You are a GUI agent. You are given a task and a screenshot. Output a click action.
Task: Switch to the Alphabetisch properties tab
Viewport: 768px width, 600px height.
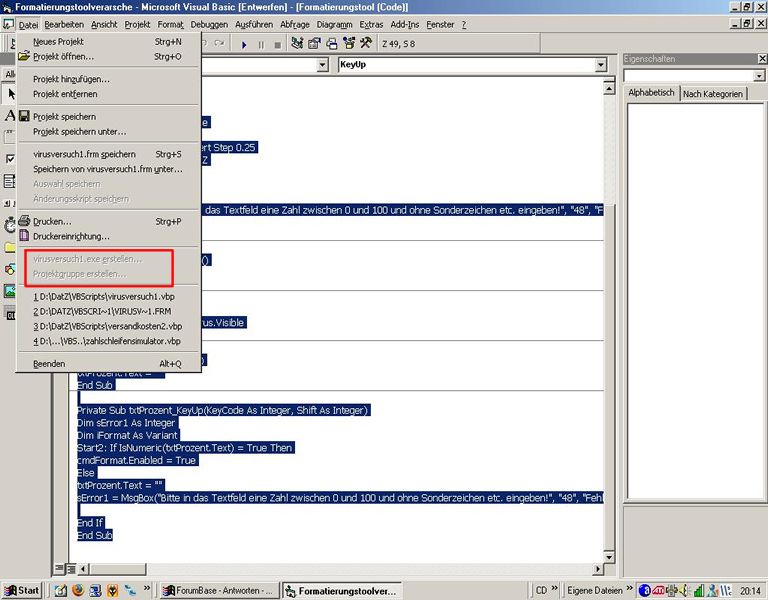pos(651,93)
